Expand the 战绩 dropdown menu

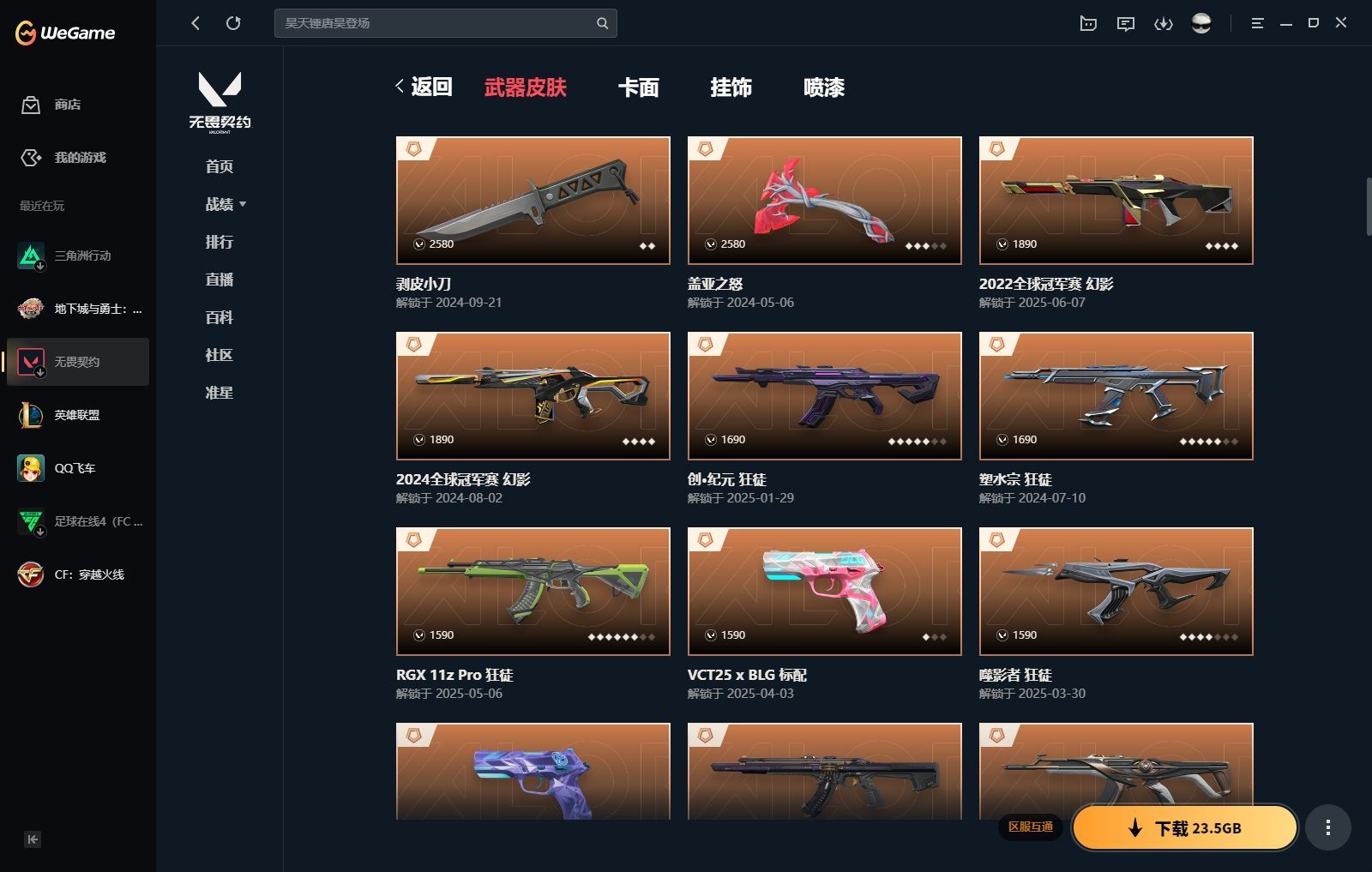coord(226,204)
